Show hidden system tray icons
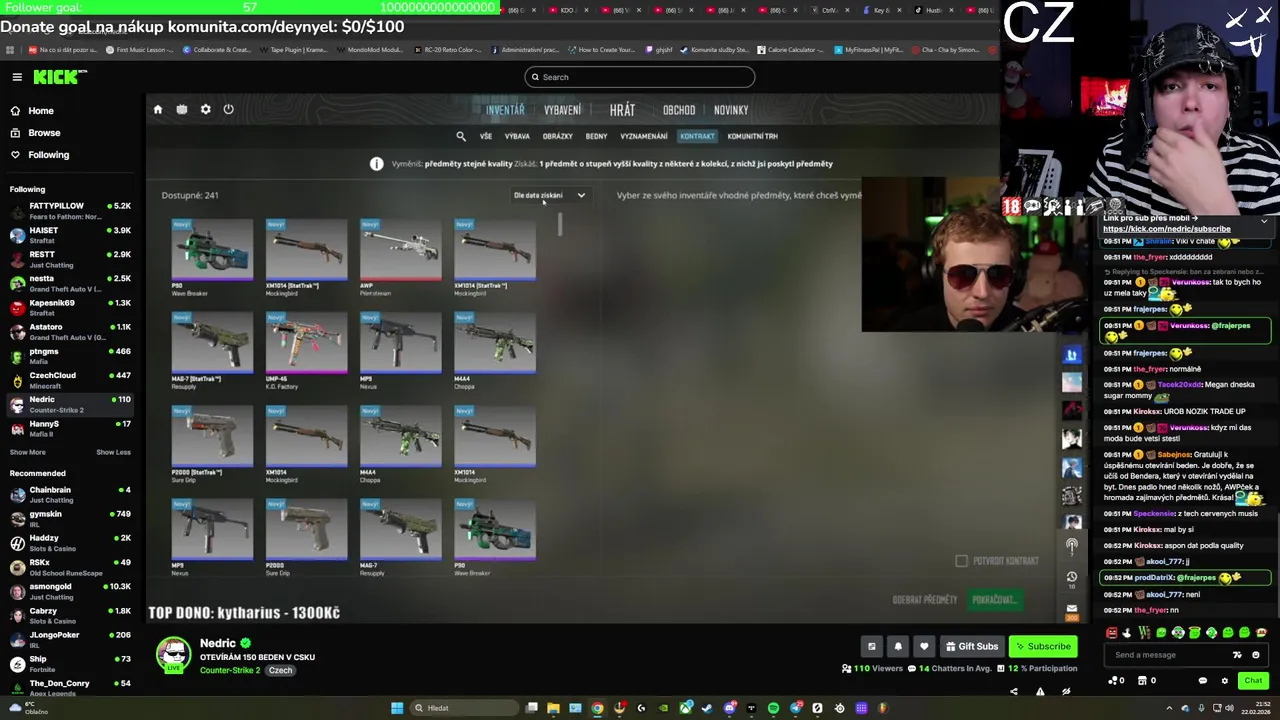The image size is (1280, 720). (1171, 708)
